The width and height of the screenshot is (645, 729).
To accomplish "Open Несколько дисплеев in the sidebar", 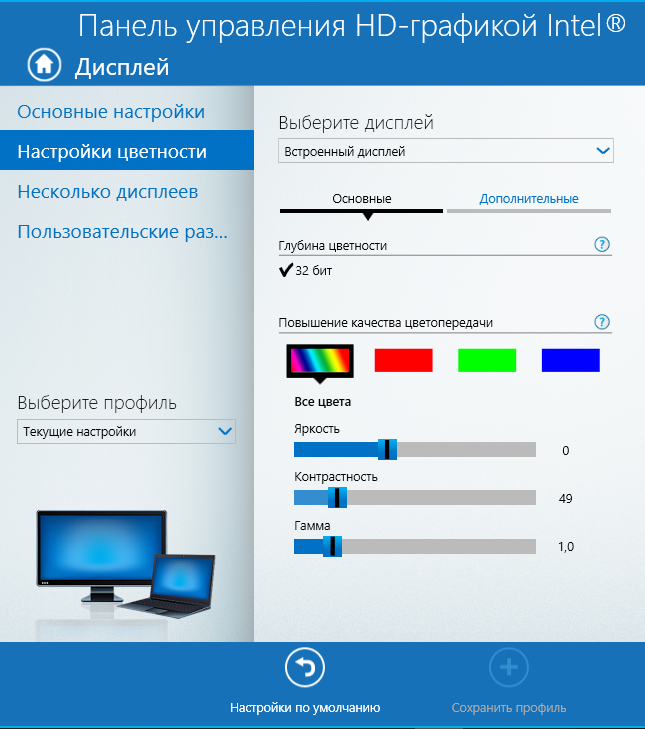I will click(x=108, y=191).
